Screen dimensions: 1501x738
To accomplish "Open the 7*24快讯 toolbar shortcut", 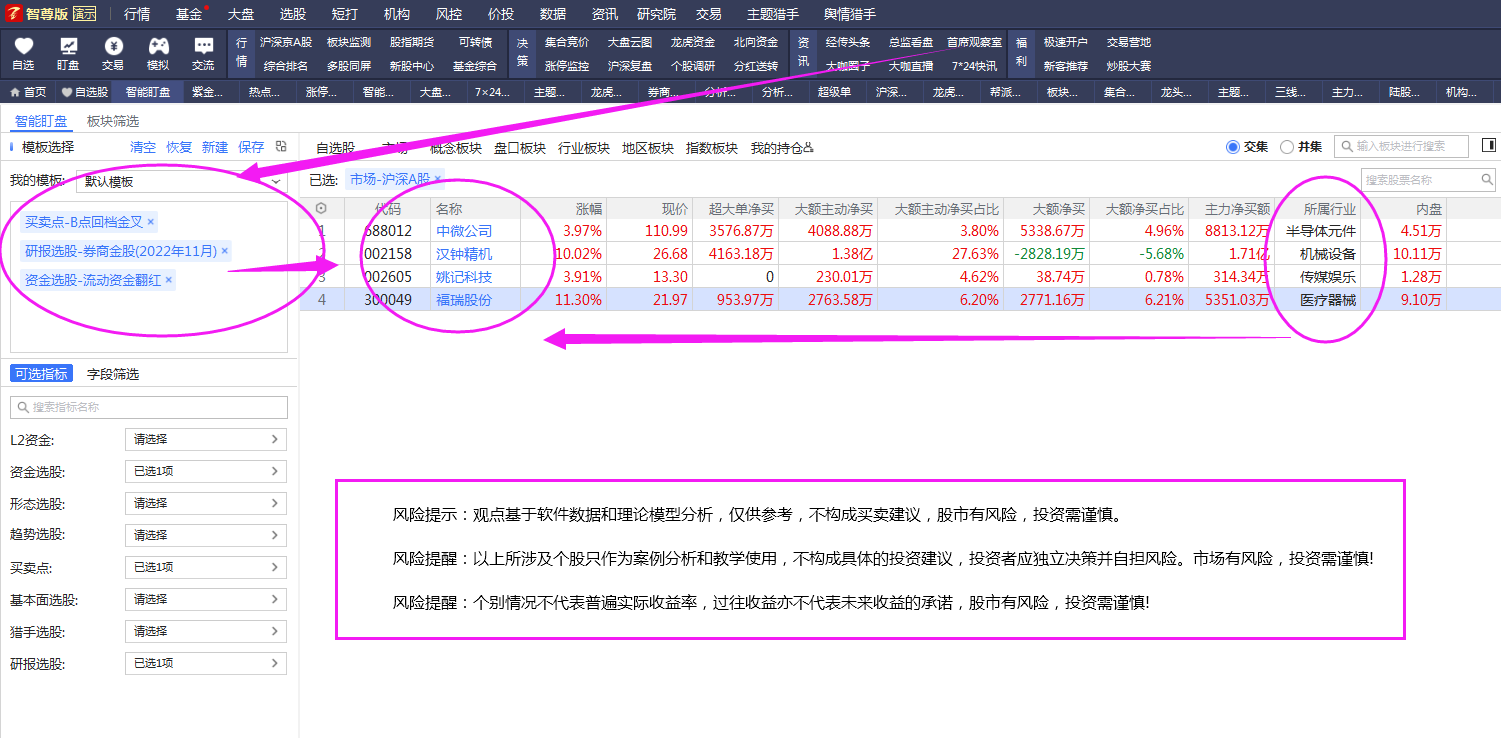I will tap(974, 66).
